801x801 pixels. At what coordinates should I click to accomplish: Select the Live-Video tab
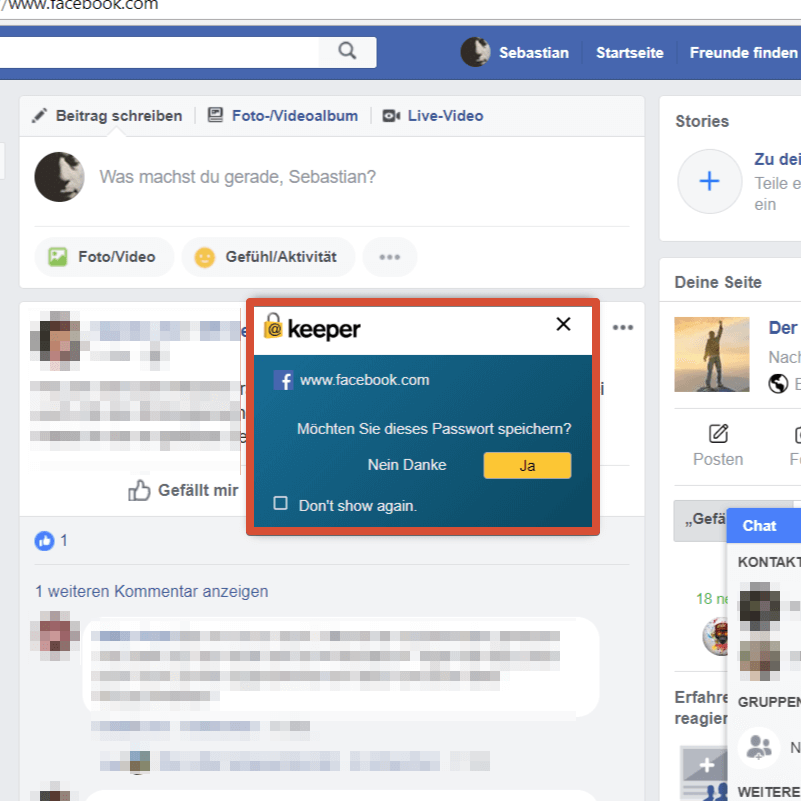(x=445, y=116)
